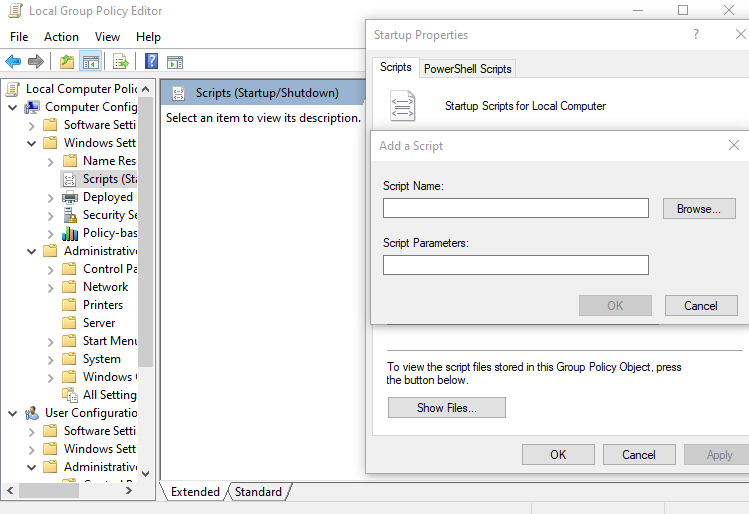749x514 pixels.
Task: Click the tree pane scroll right arrow
Action: coord(128,491)
